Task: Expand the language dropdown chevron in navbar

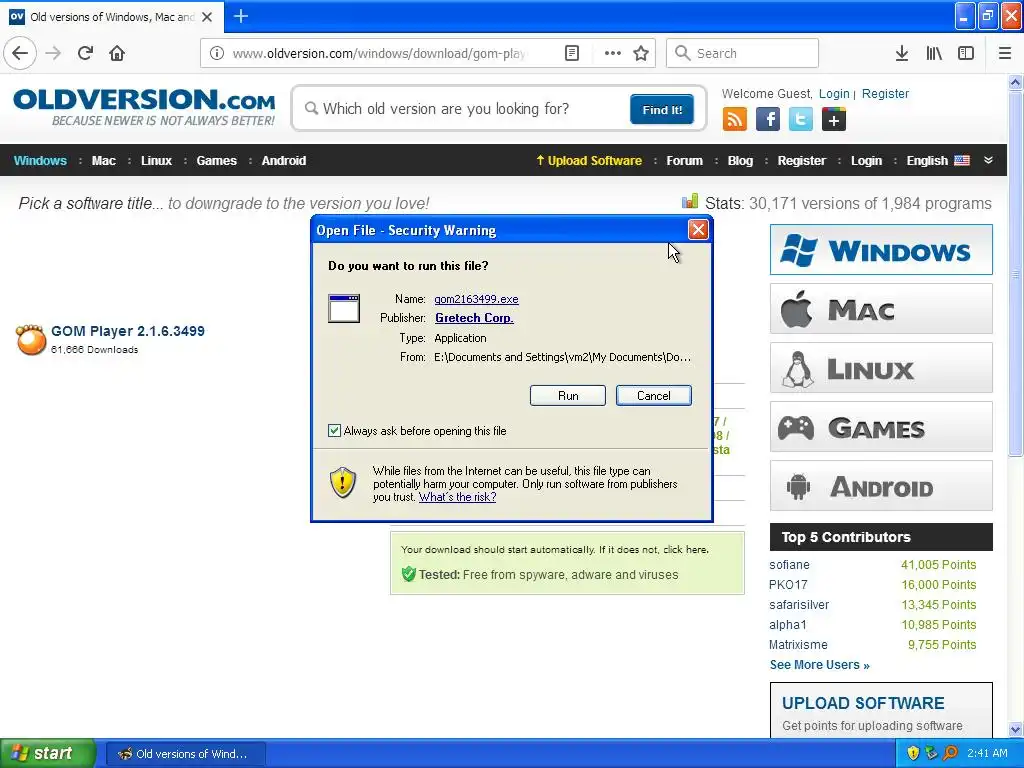Action: 988,160
